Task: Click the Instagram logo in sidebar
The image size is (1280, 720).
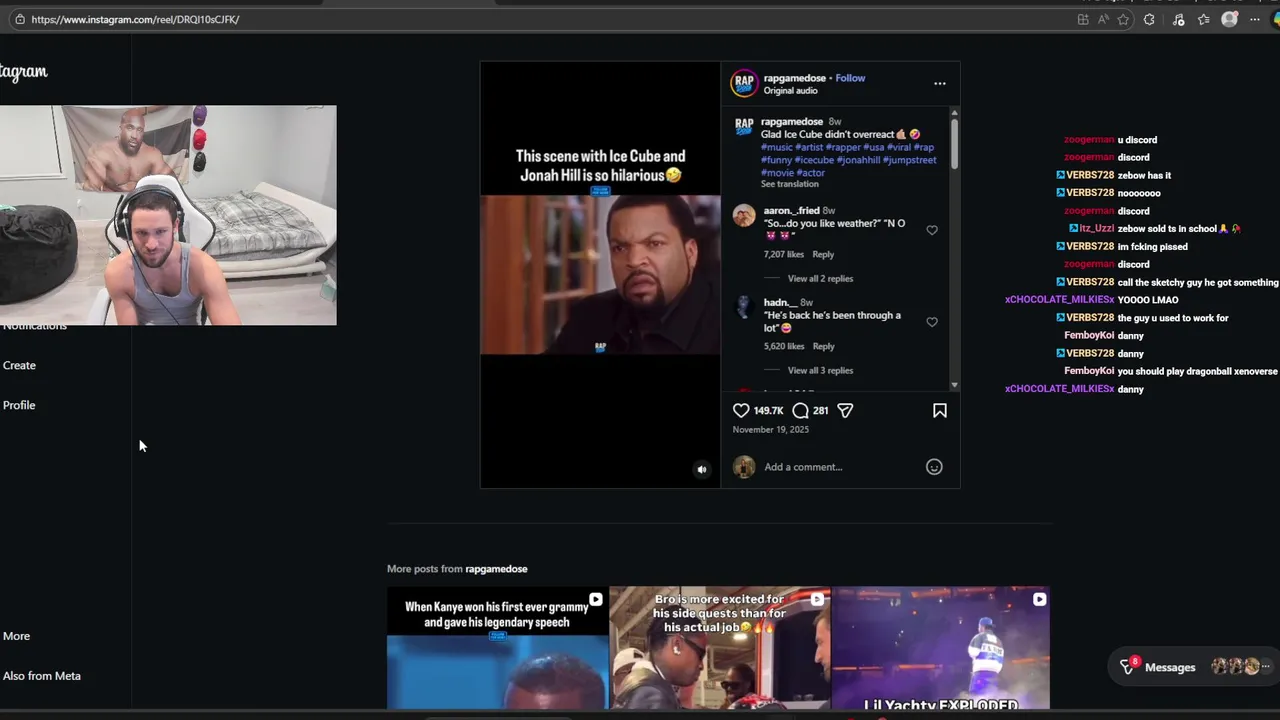Action: [x=24, y=72]
